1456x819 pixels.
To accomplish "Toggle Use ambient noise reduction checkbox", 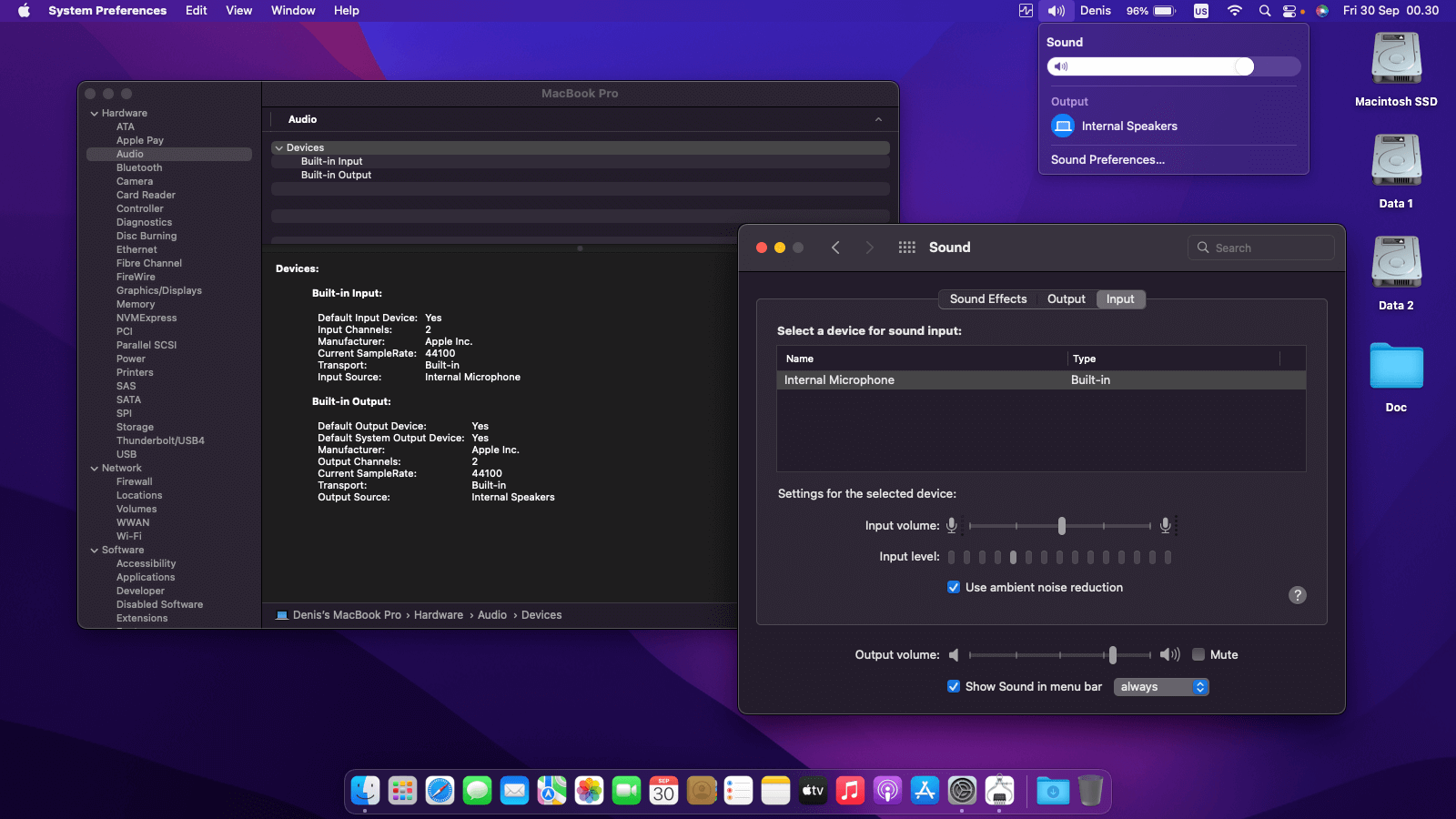I will pos(954,588).
